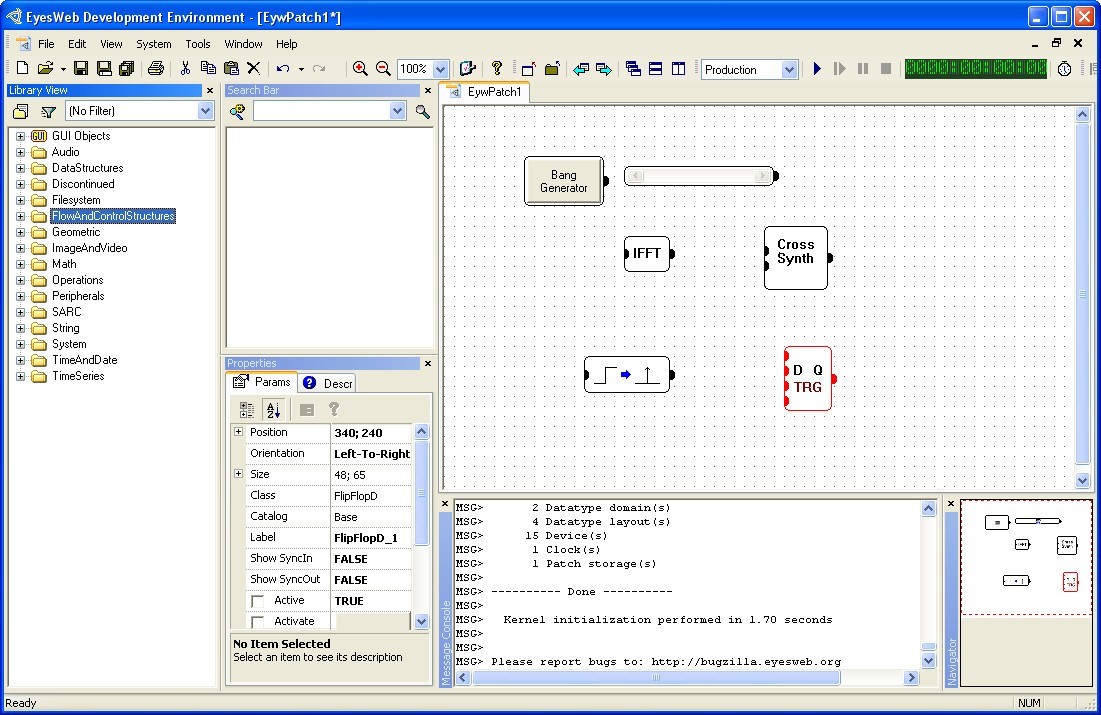Close the Library View panel
The height and width of the screenshot is (715, 1101).
tap(209, 91)
